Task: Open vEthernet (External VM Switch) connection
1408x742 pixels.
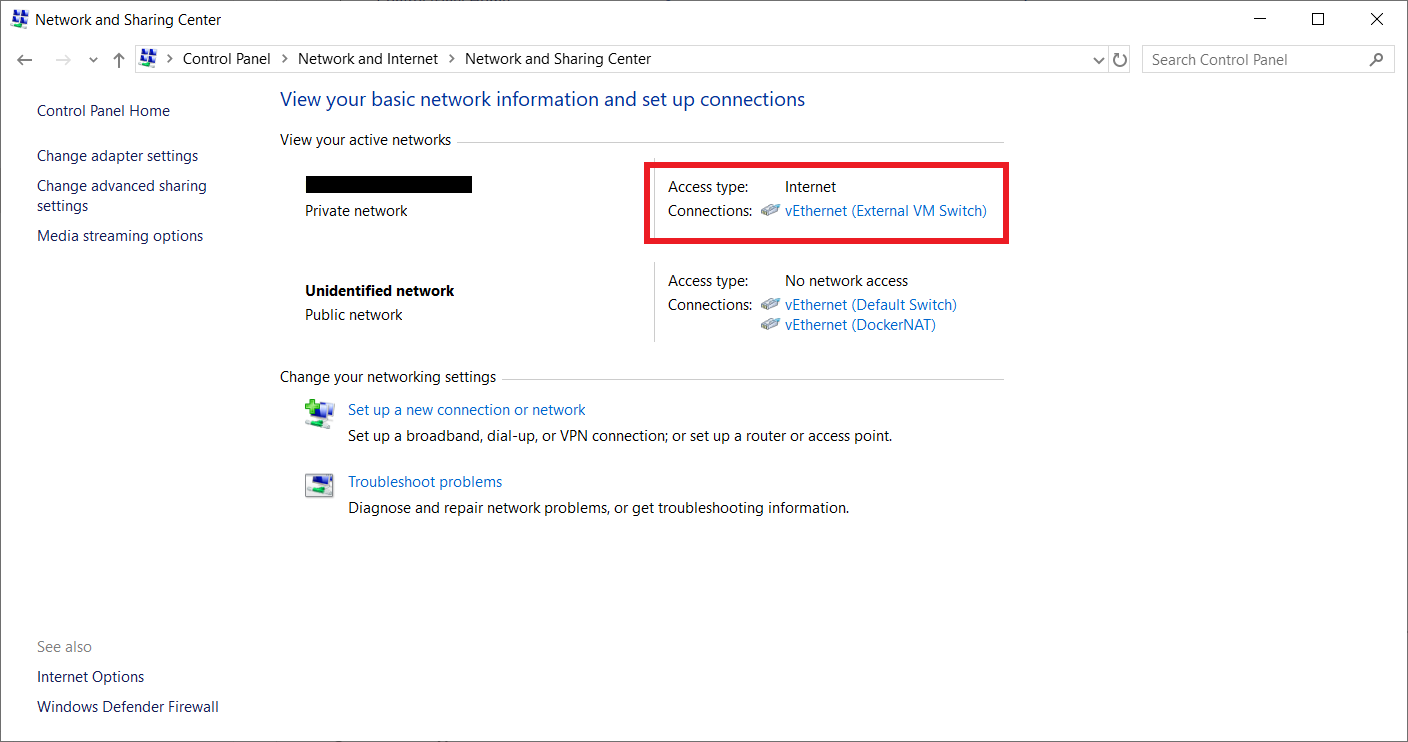Action: (885, 211)
